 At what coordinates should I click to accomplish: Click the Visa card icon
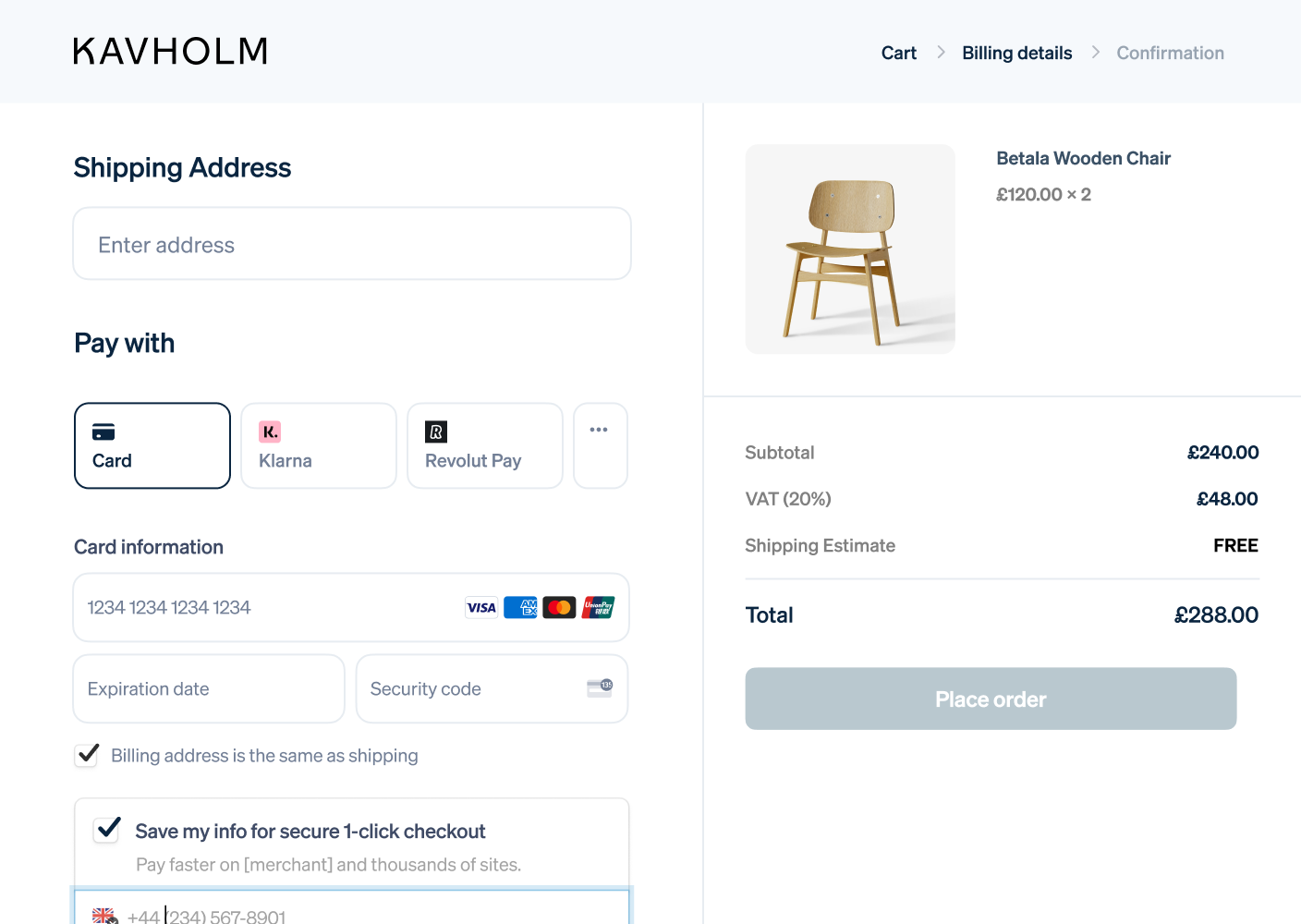click(481, 607)
